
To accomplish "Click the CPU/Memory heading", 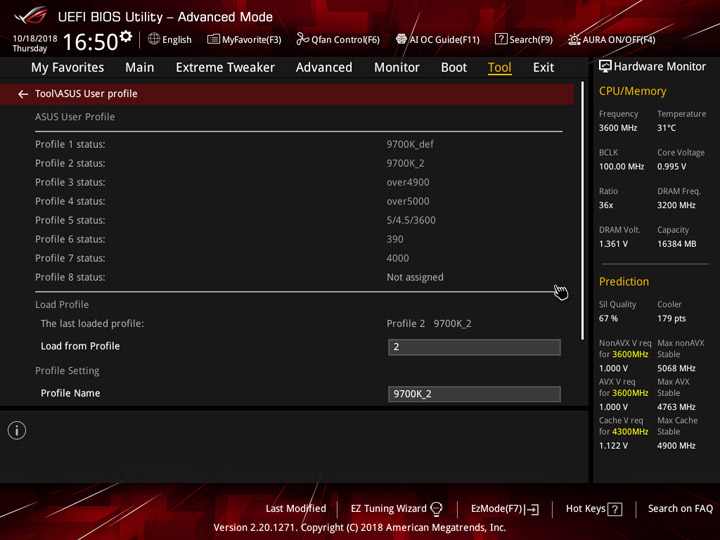I will (x=632, y=91).
